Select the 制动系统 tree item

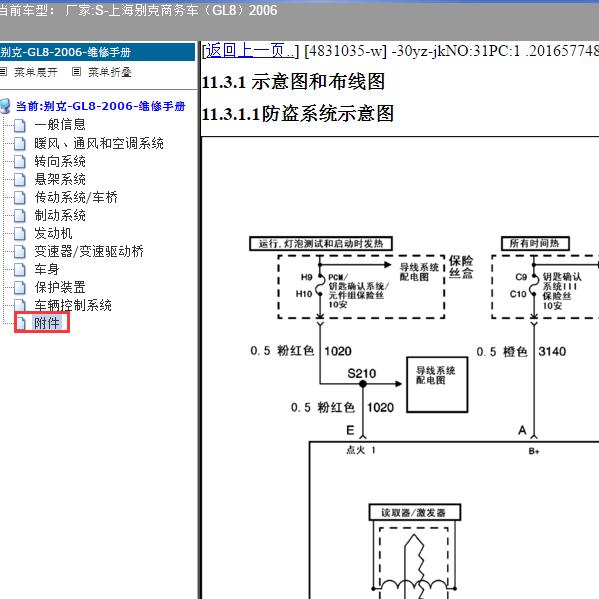click(x=60, y=215)
